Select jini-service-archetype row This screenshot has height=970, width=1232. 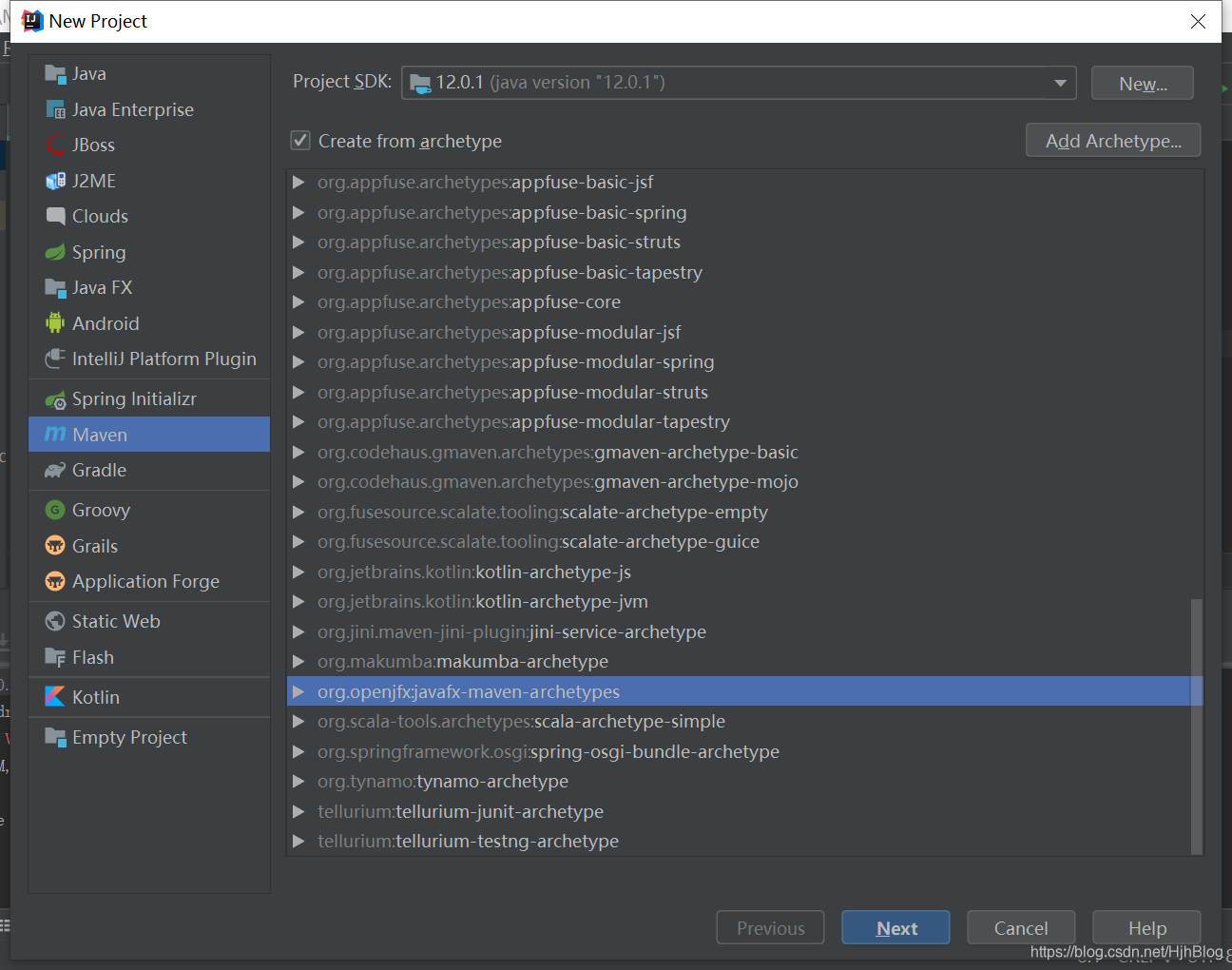coord(744,631)
